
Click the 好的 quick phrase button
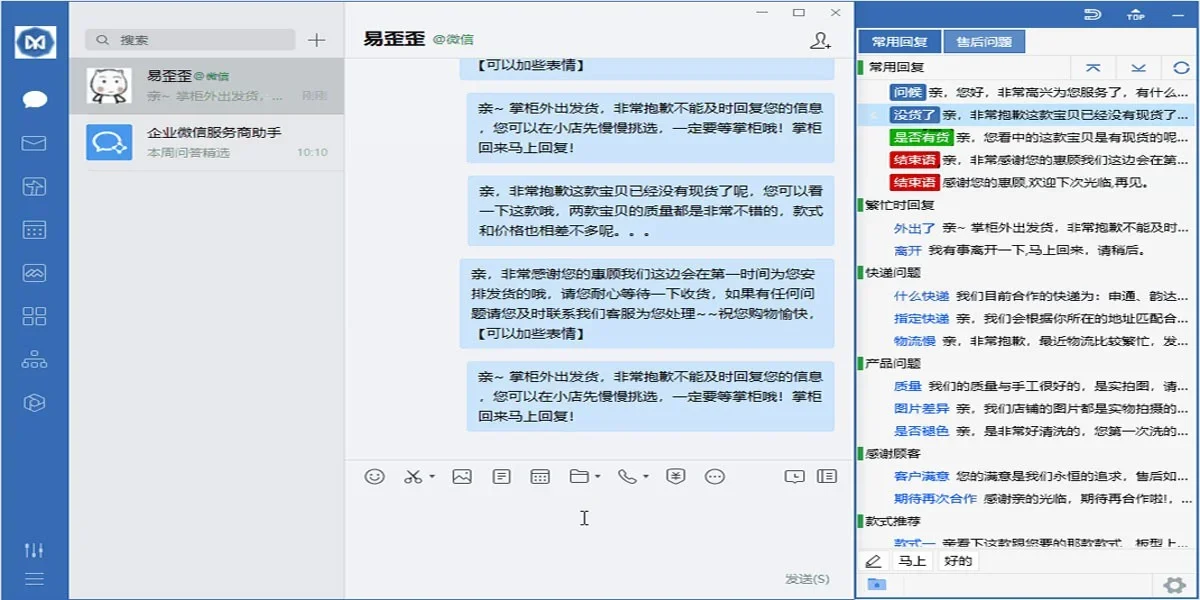point(958,561)
